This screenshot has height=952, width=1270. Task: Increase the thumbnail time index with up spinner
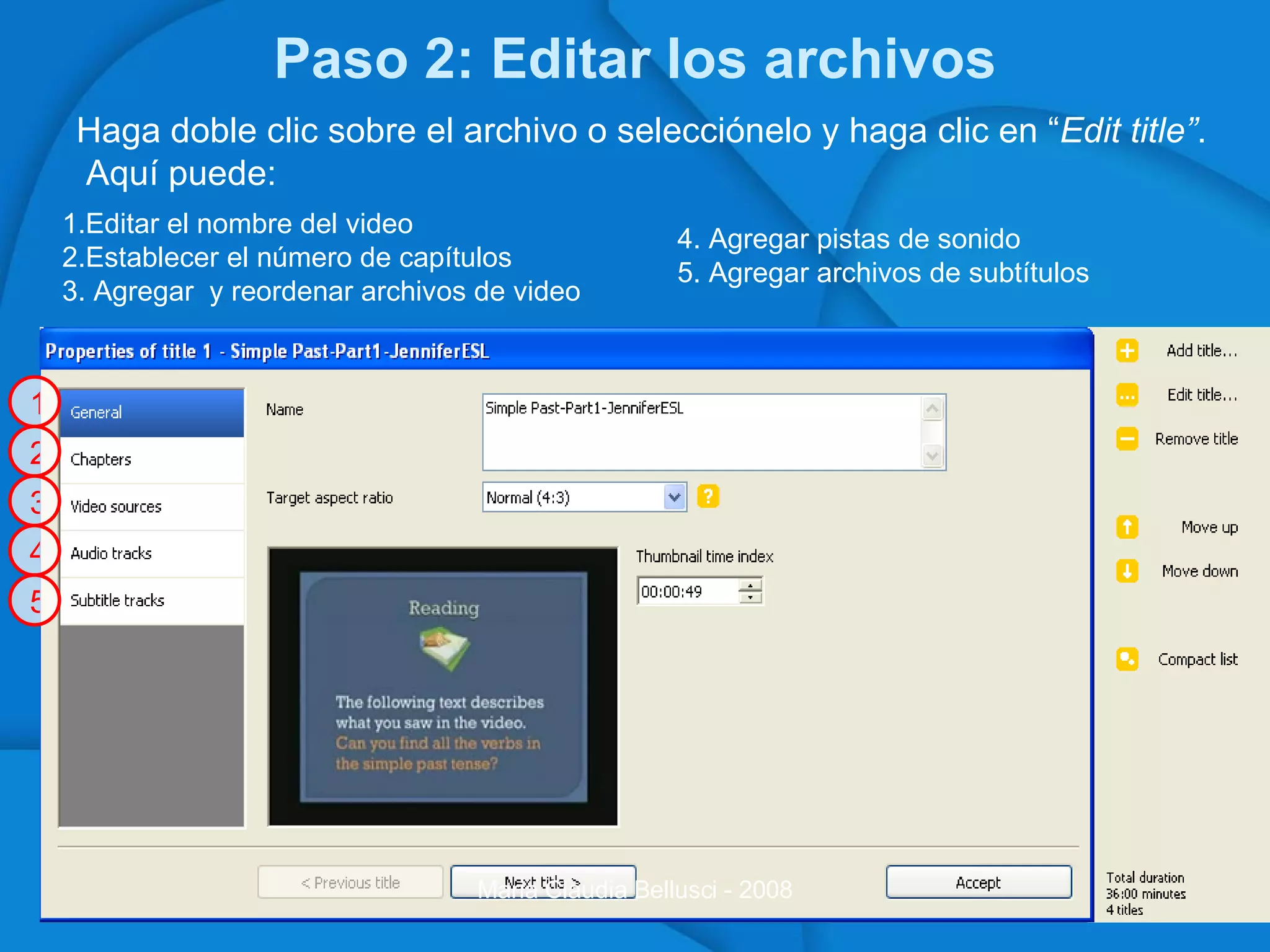coord(750,585)
